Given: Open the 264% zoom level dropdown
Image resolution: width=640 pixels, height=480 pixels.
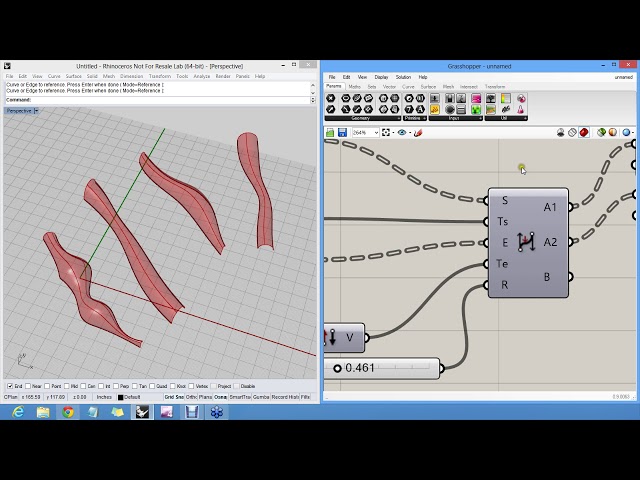Looking at the screenshot, I should pyautogui.click(x=376, y=133).
